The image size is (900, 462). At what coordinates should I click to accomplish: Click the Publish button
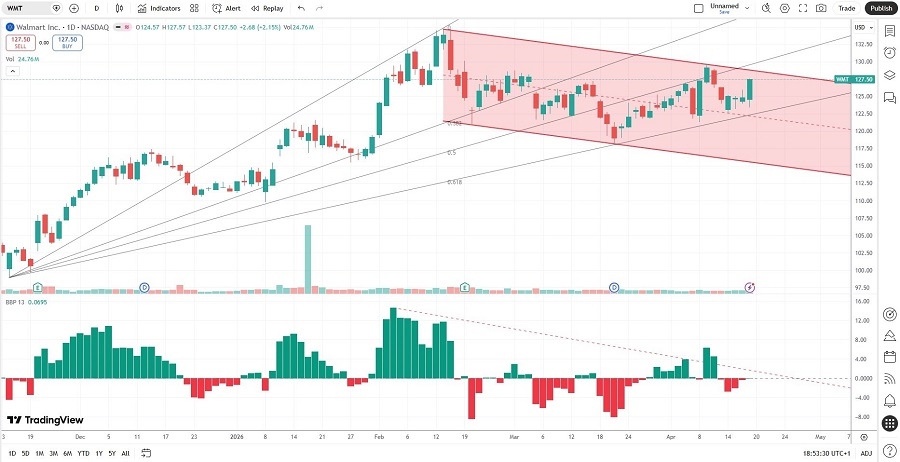click(879, 8)
